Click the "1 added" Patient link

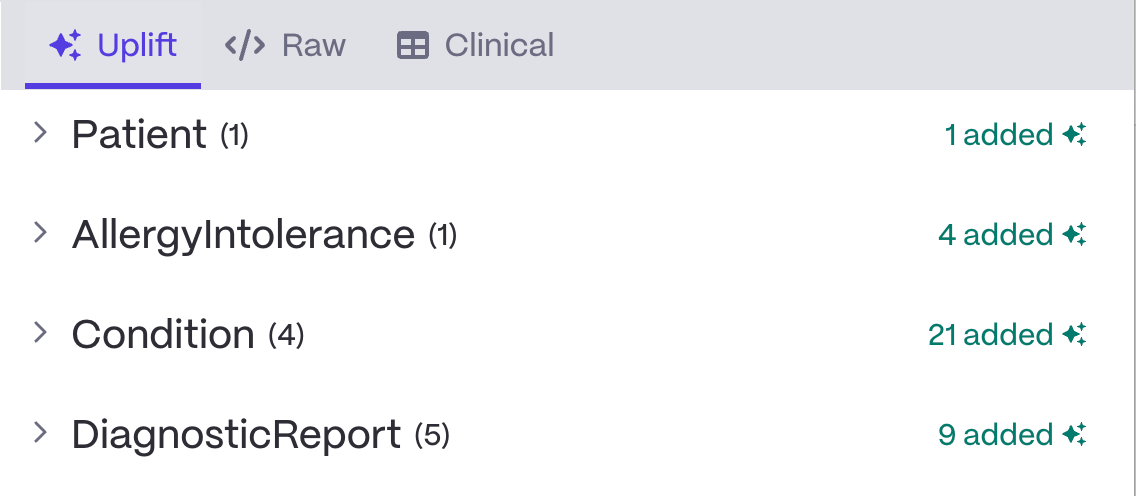(x=998, y=135)
